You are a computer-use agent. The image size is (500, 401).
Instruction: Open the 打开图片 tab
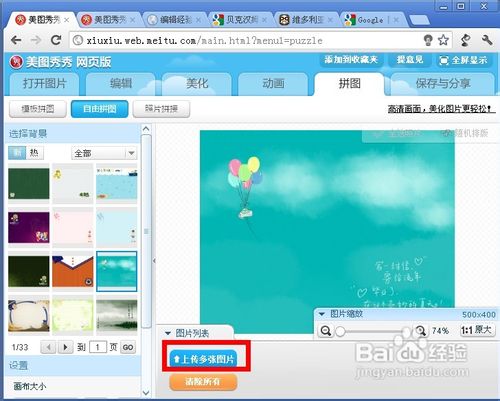click(x=45, y=84)
